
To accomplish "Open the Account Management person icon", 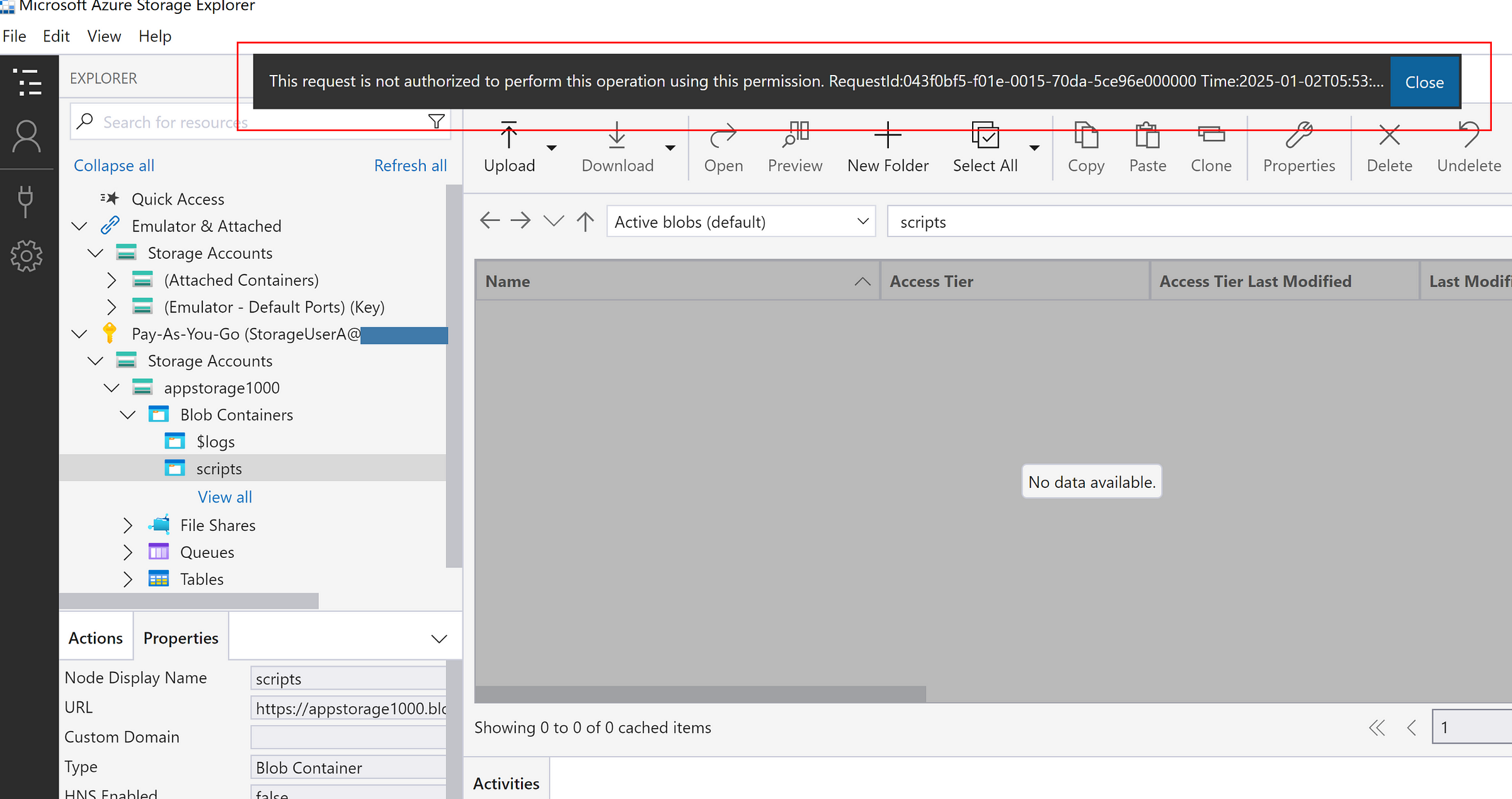I will coord(26,137).
